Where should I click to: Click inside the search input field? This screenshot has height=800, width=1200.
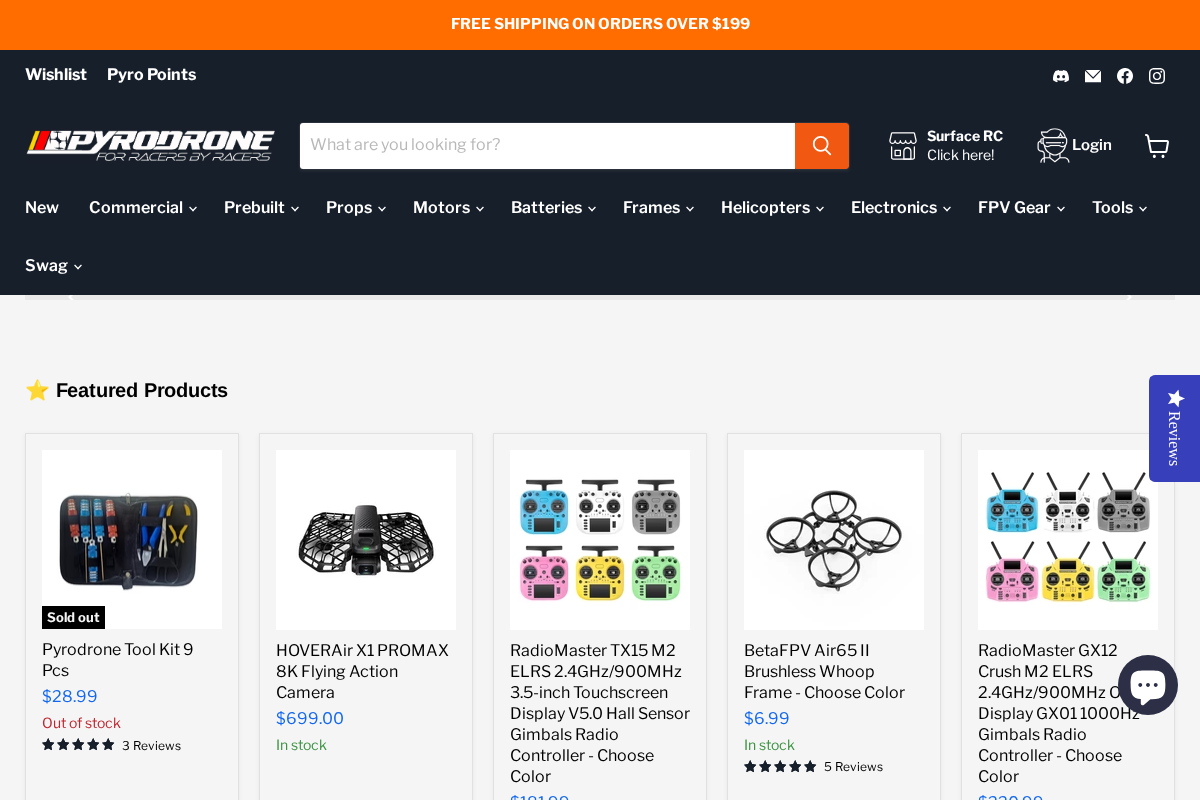547,145
